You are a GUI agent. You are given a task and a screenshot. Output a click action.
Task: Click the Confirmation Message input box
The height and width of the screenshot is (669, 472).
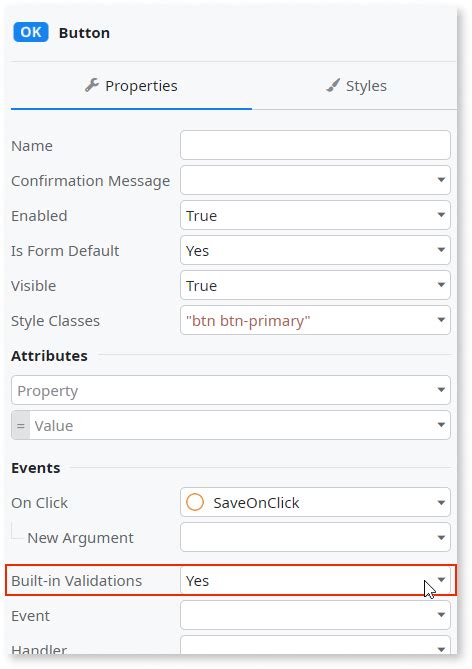(315, 180)
